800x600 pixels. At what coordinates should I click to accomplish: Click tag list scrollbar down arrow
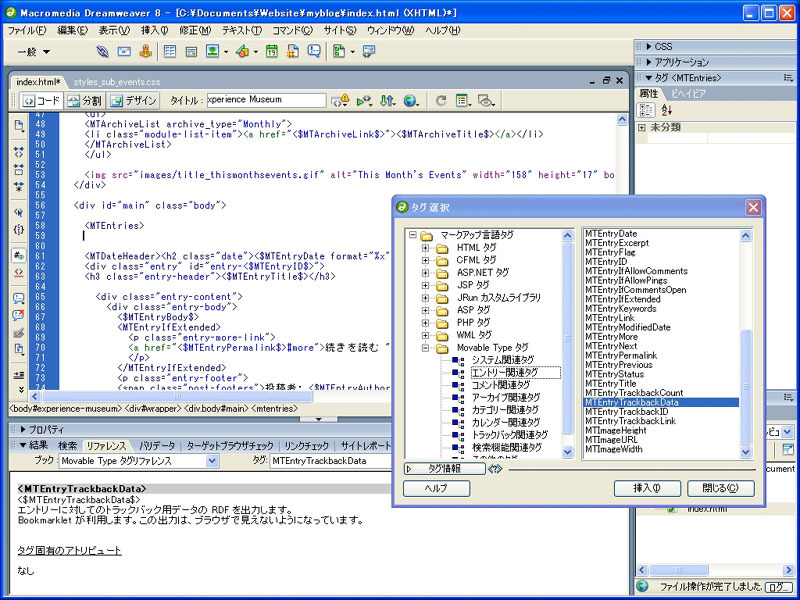click(x=745, y=452)
